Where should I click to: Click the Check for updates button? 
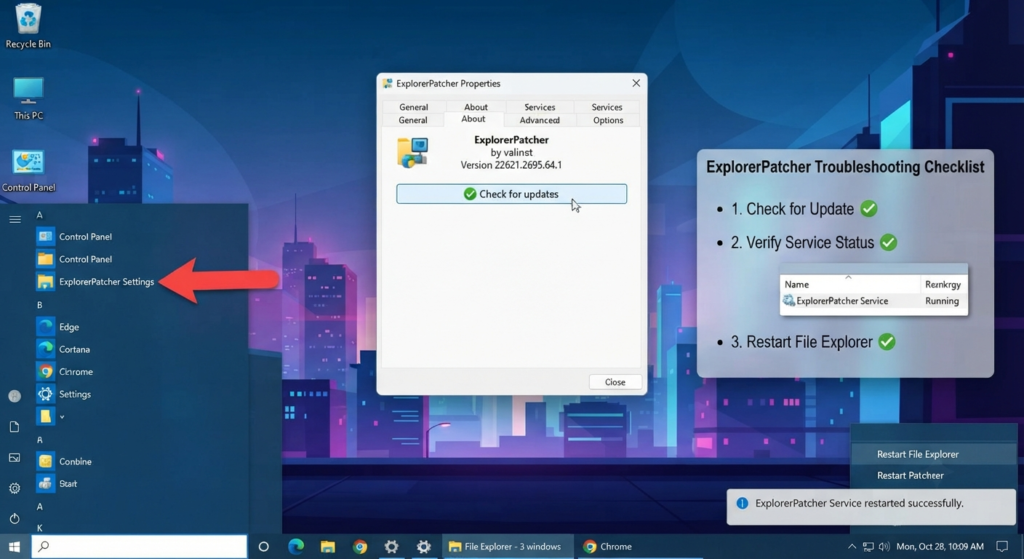[x=511, y=194]
